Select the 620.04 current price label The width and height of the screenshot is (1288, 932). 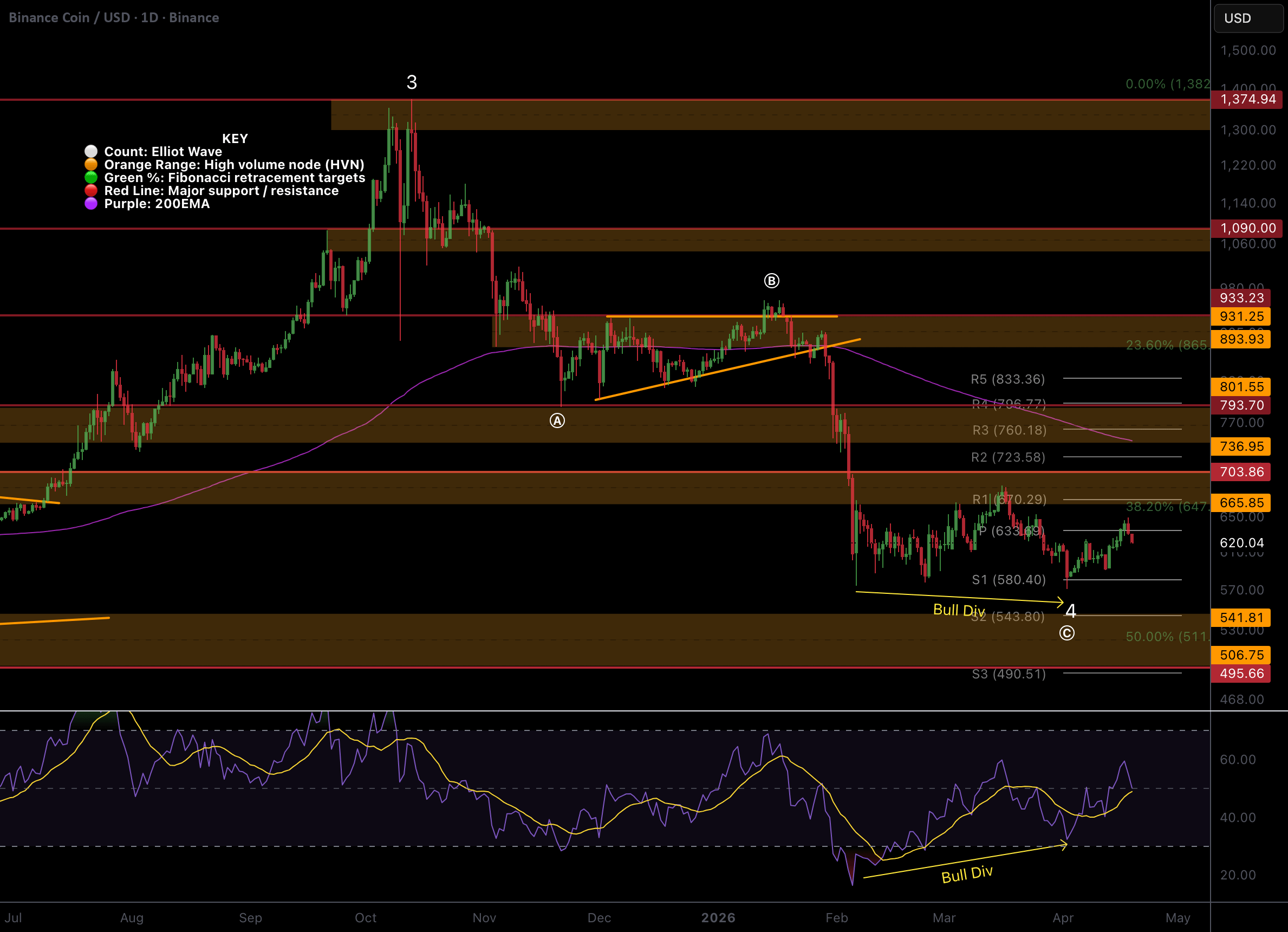coord(1241,543)
